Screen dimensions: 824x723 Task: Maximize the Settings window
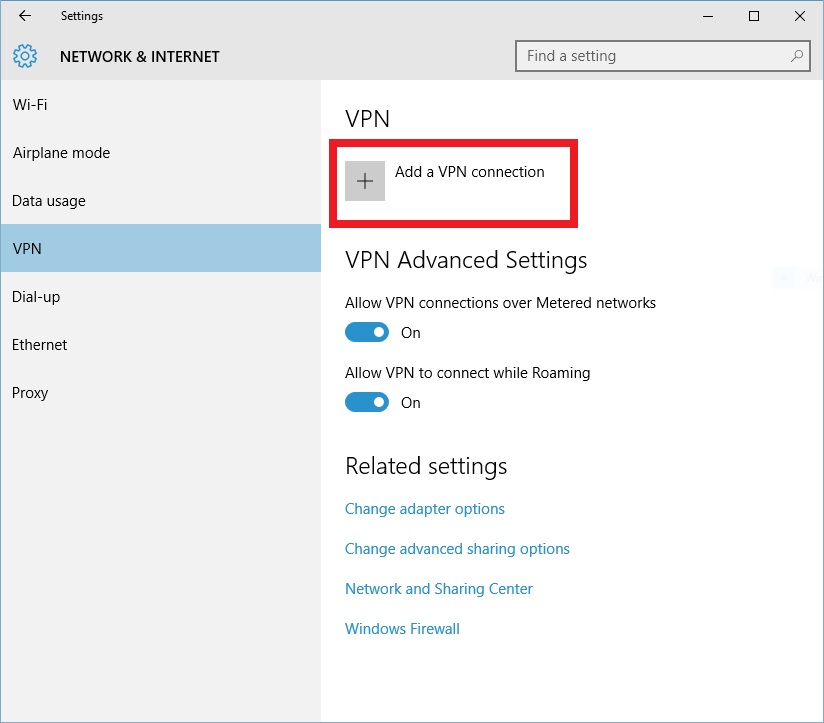tap(754, 16)
